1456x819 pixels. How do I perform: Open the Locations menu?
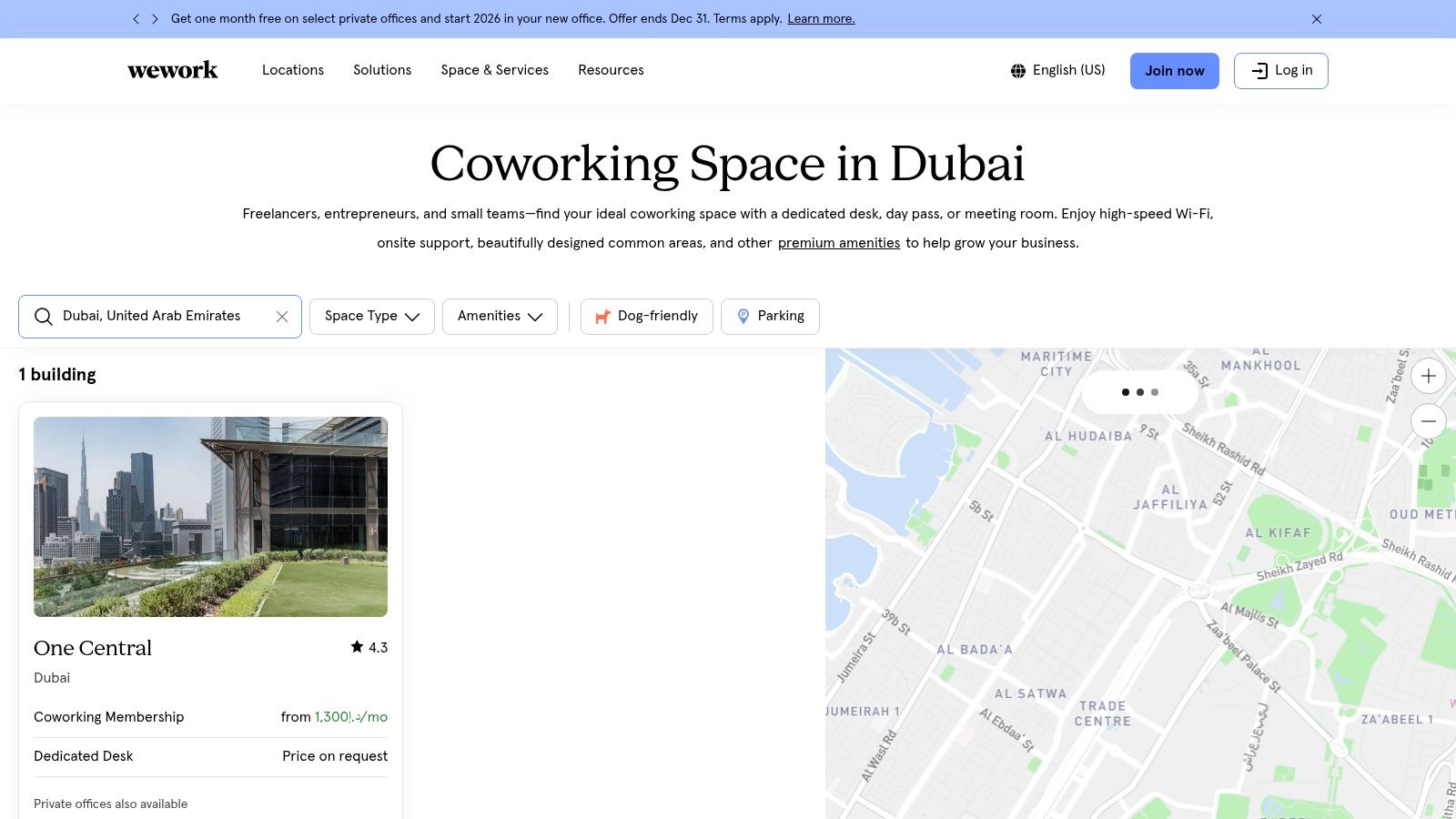click(293, 70)
